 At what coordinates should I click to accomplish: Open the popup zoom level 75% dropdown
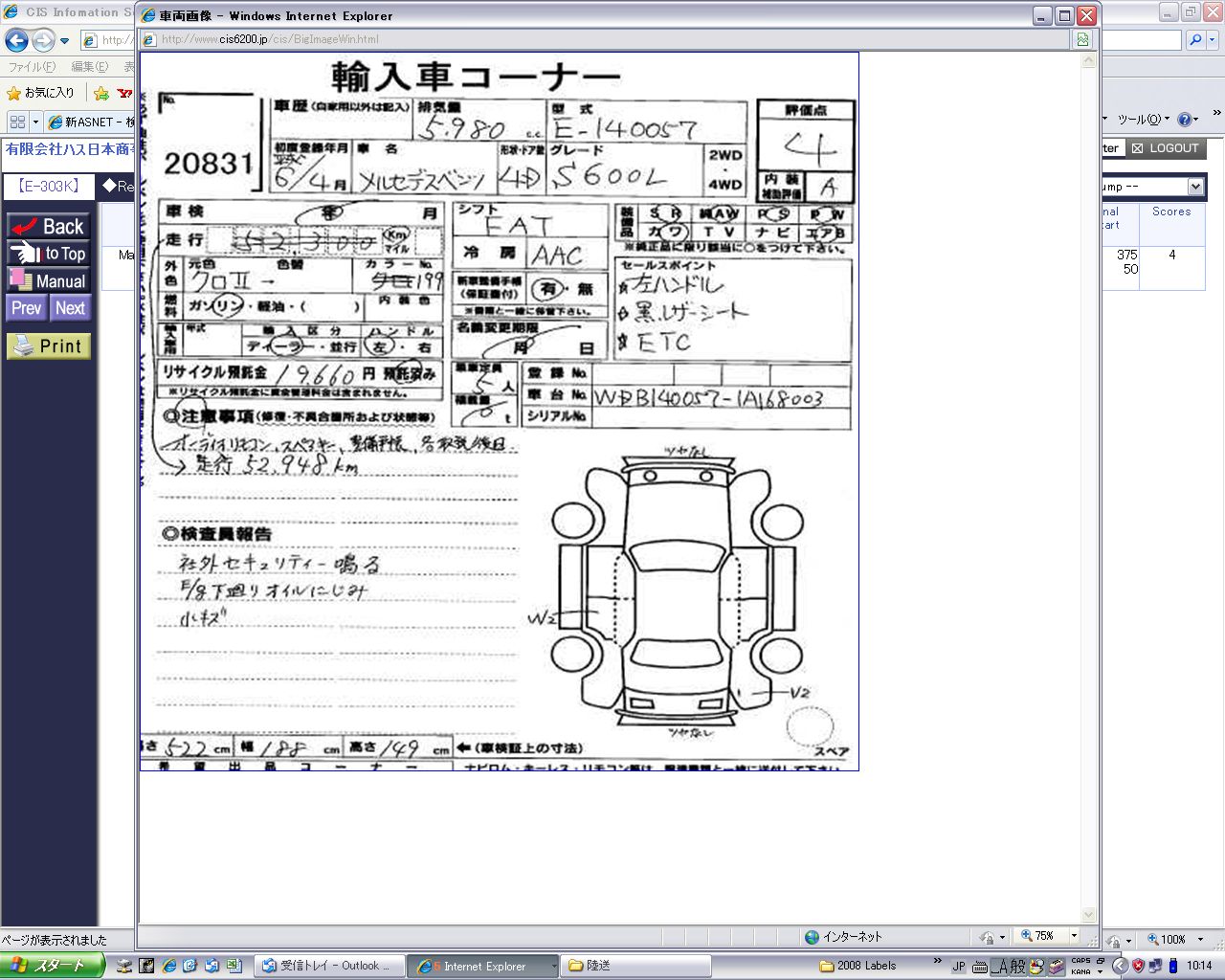pos(1074,936)
